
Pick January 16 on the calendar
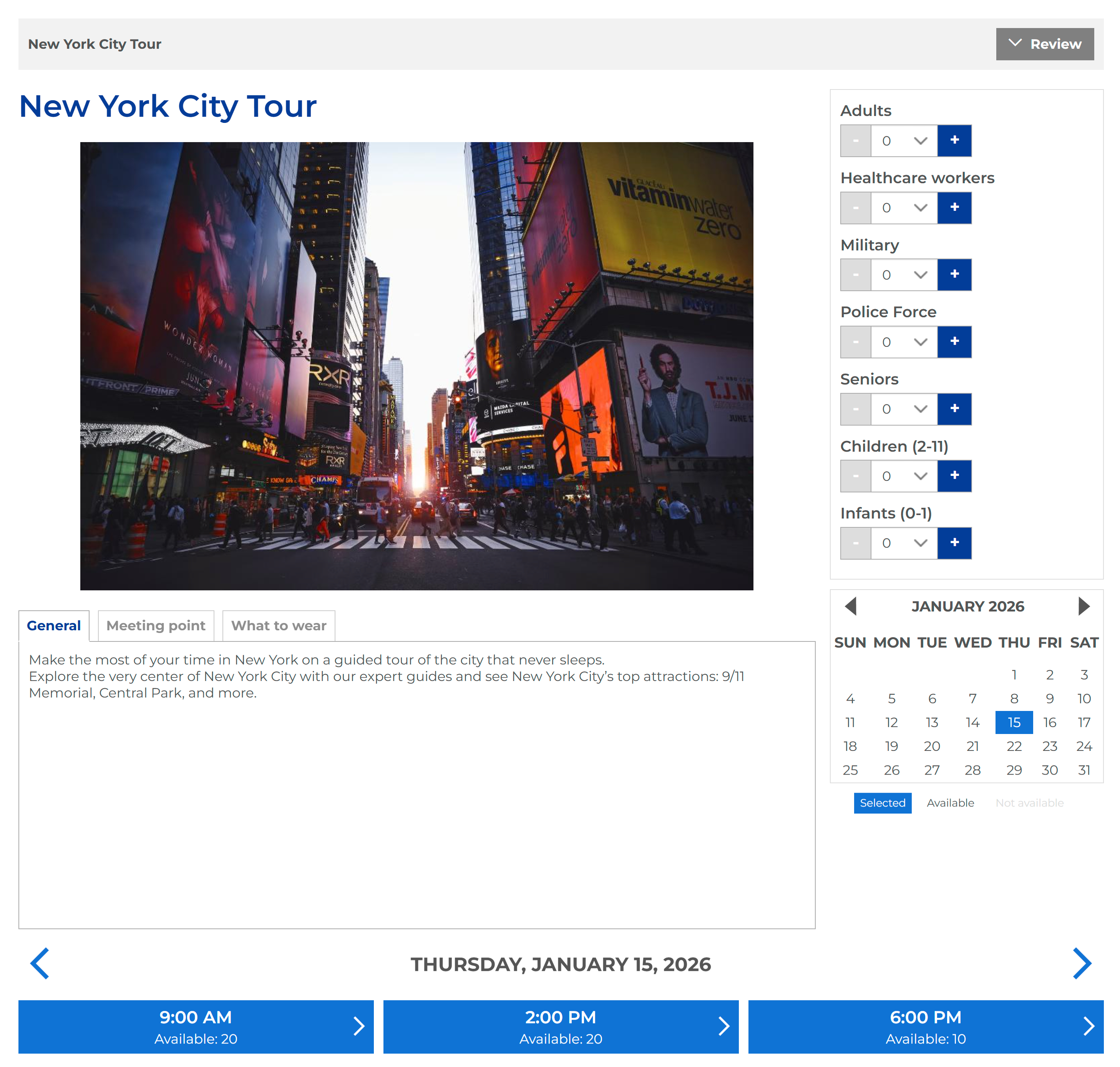1049,722
